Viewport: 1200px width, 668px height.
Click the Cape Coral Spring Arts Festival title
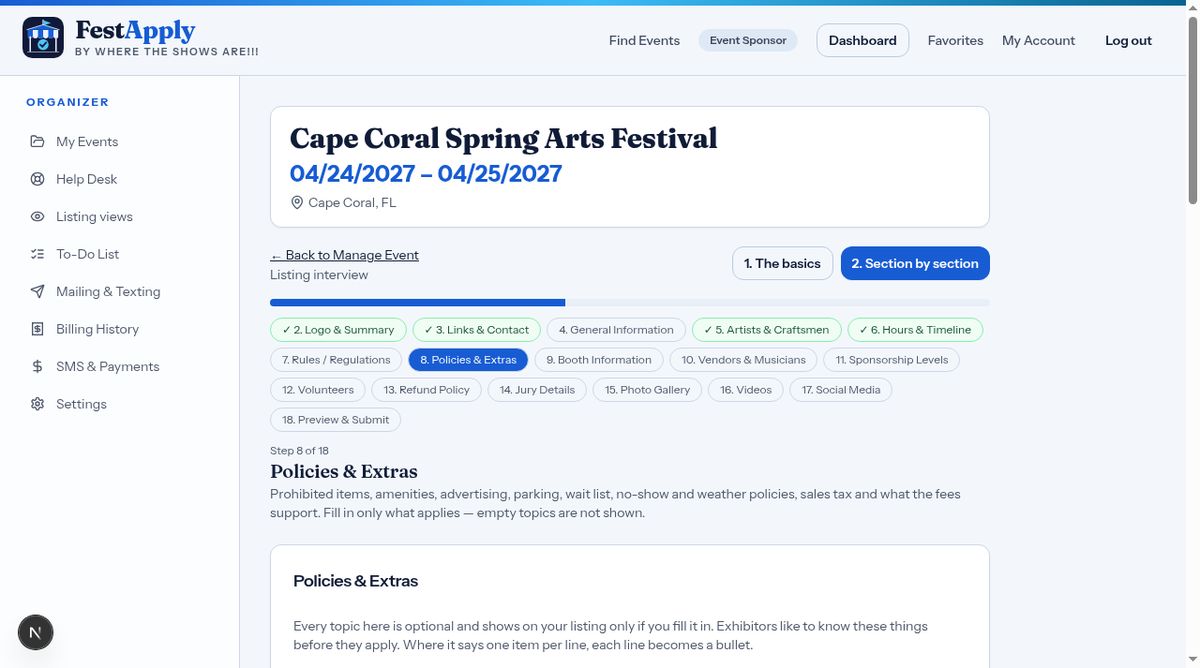point(504,138)
